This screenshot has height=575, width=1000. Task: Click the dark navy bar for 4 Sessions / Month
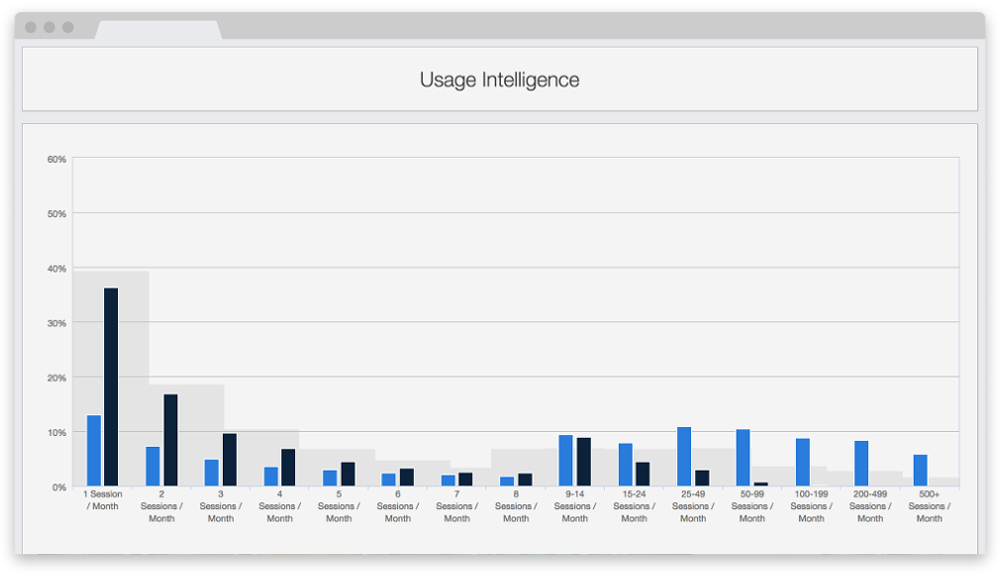pos(288,468)
